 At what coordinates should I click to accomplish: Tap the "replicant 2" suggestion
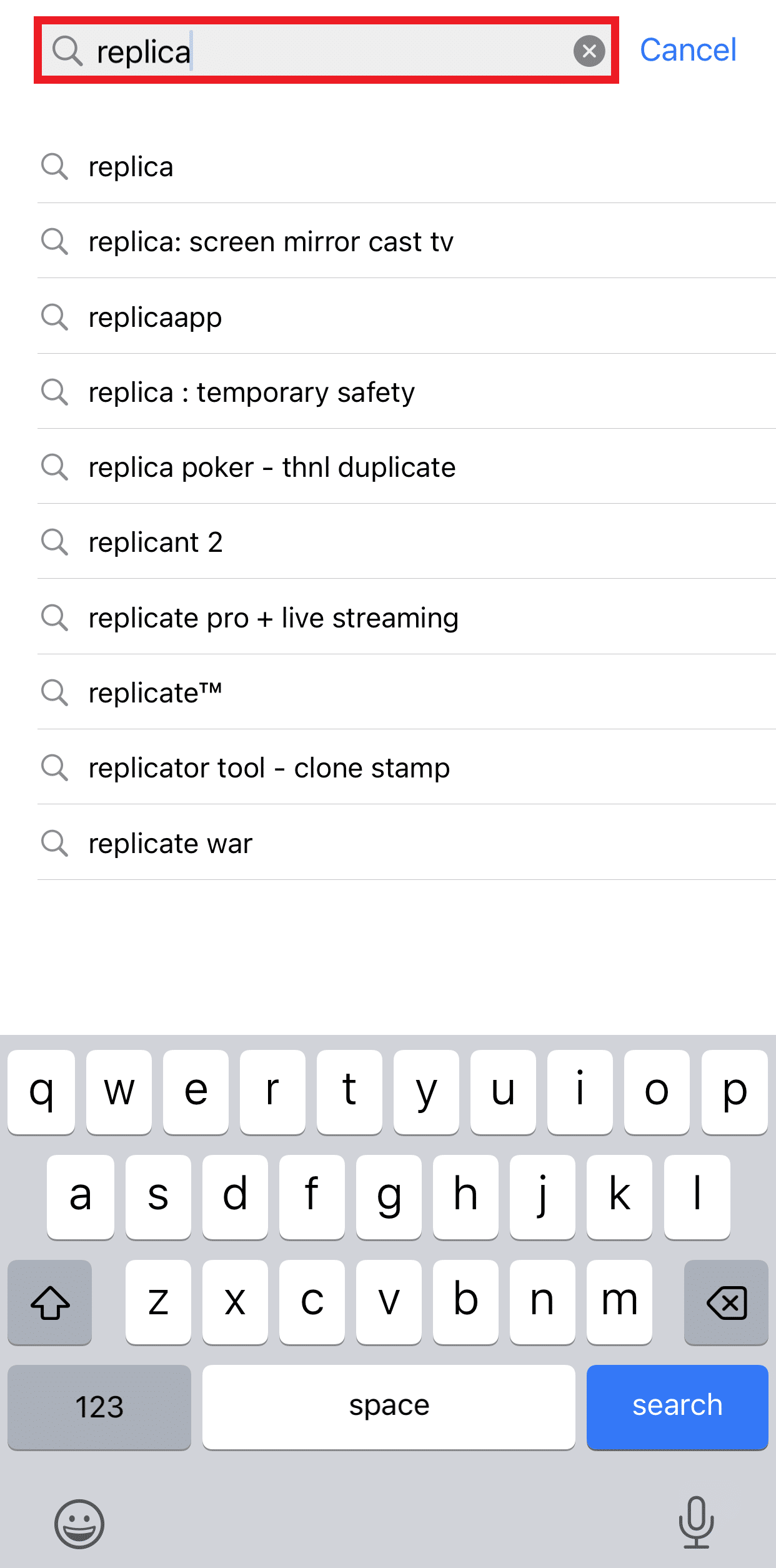(x=156, y=542)
